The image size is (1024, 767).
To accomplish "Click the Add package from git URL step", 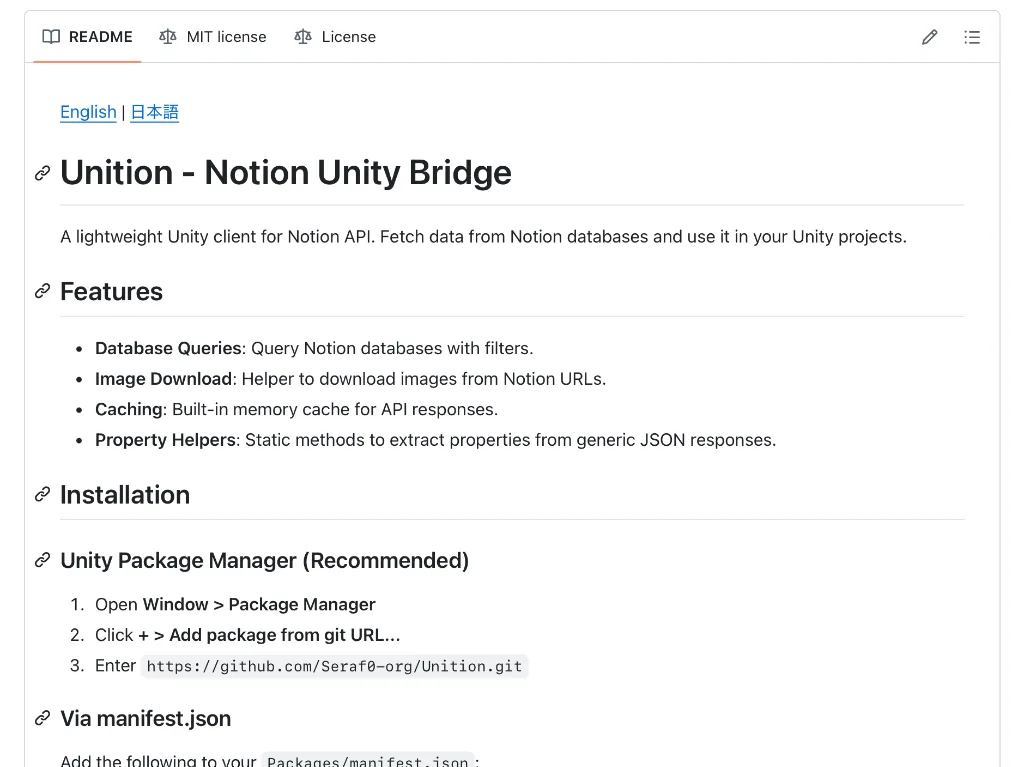I will click(x=248, y=635).
